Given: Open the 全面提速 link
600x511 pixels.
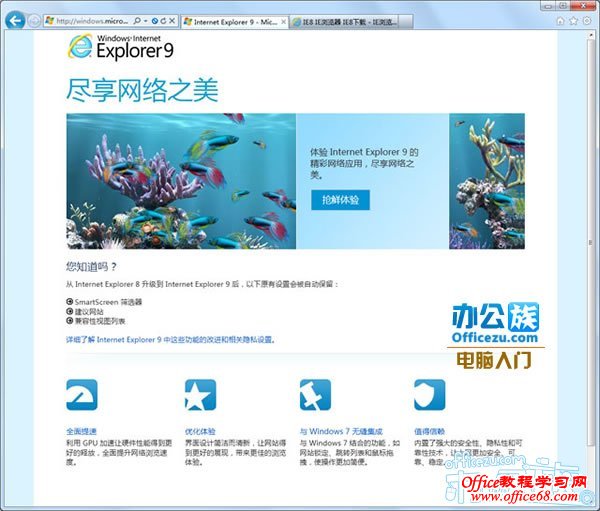Looking at the screenshot, I should point(81,431).
